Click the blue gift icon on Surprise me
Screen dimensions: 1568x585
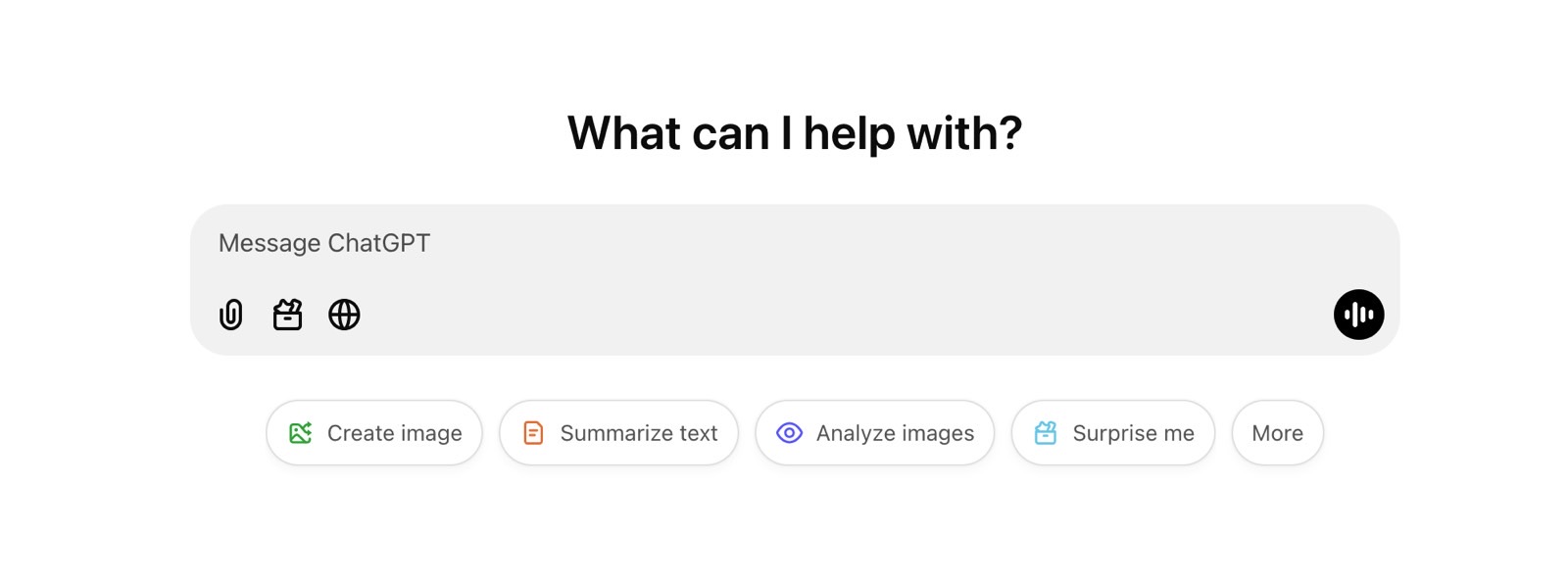click(1046, 433)
